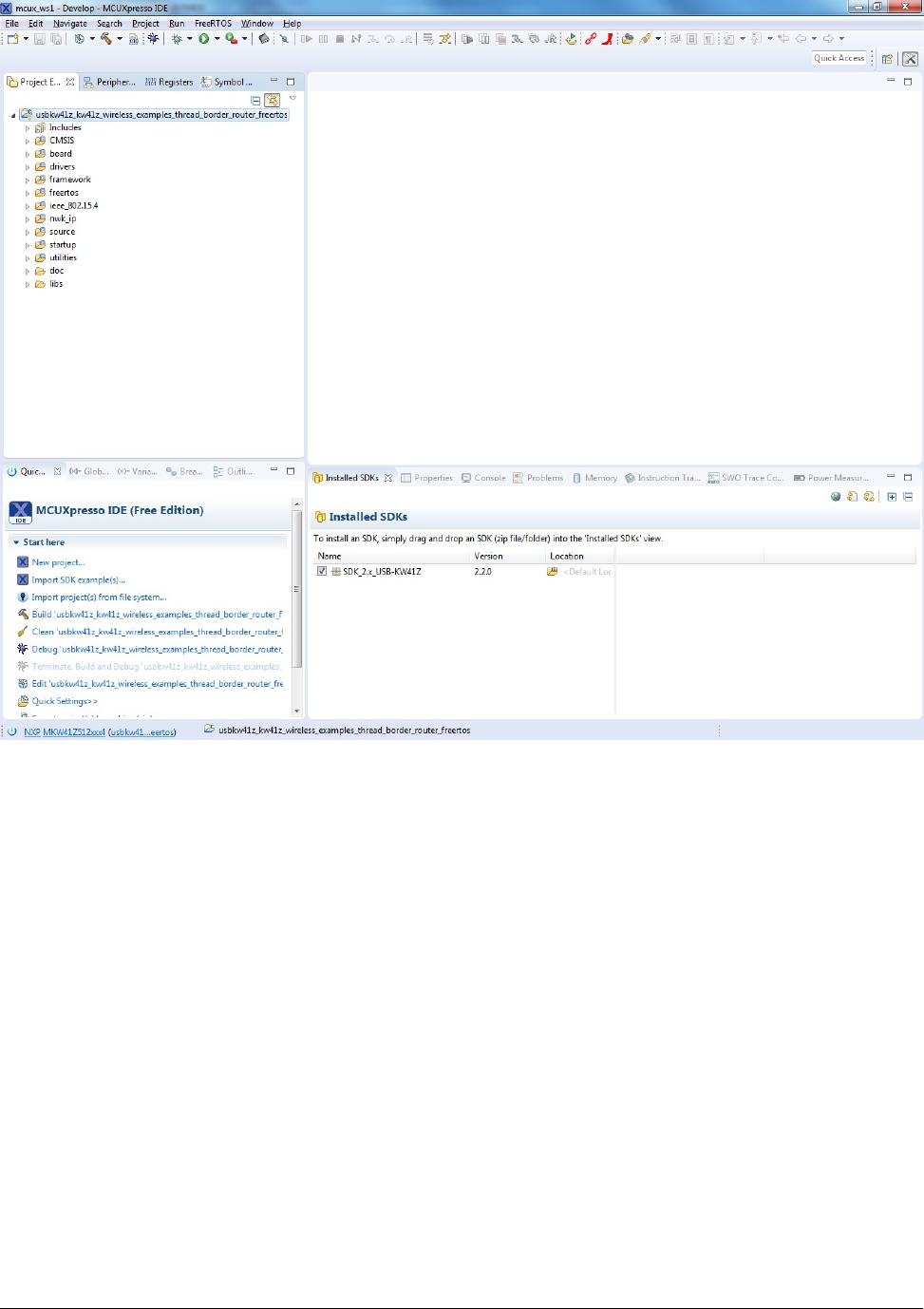Screen dimensions: 924x1309
Task: Open the Window menu
Action: point(256,24)
